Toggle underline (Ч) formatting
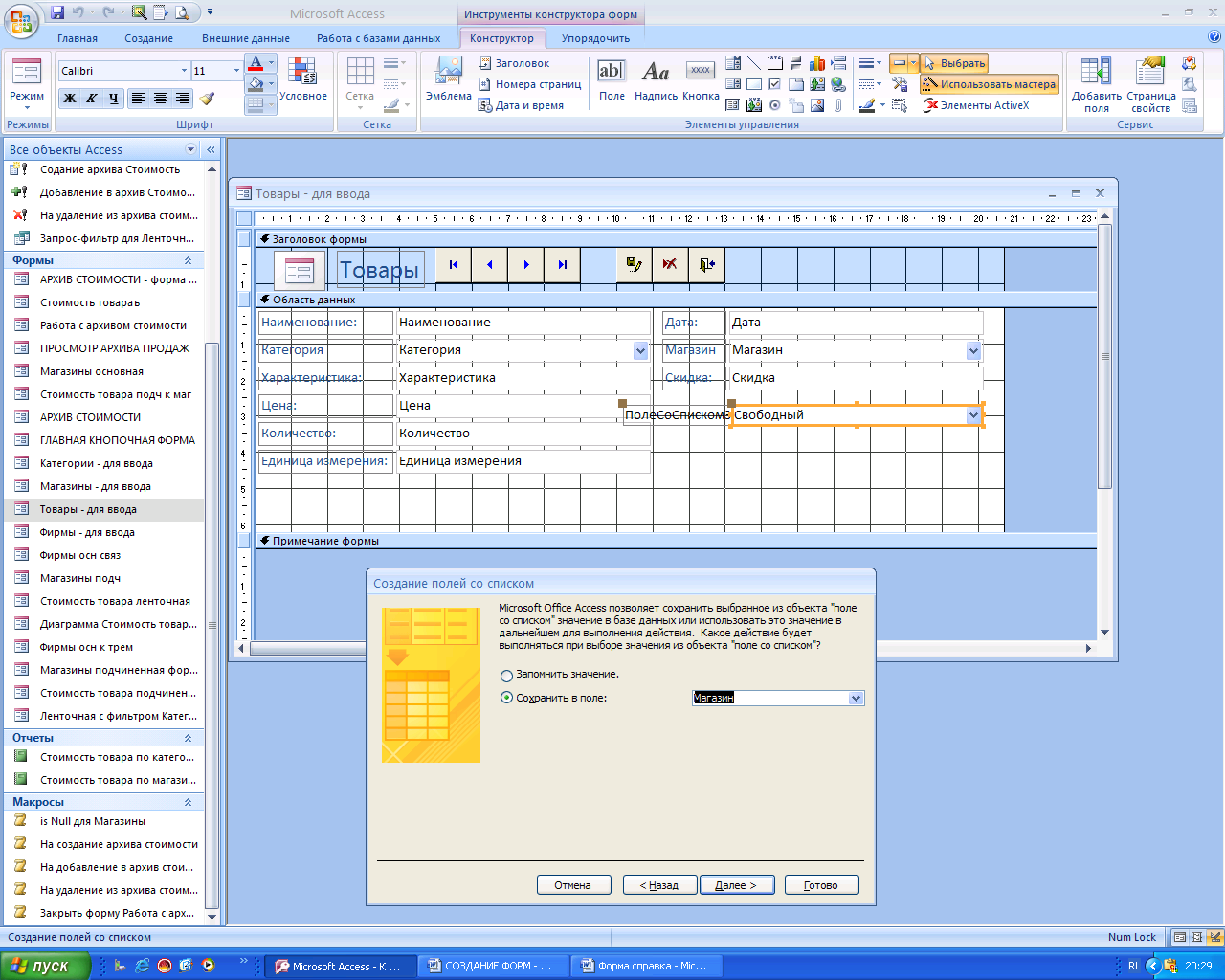Screen dimensions: 1225x980 coord(114,98)
